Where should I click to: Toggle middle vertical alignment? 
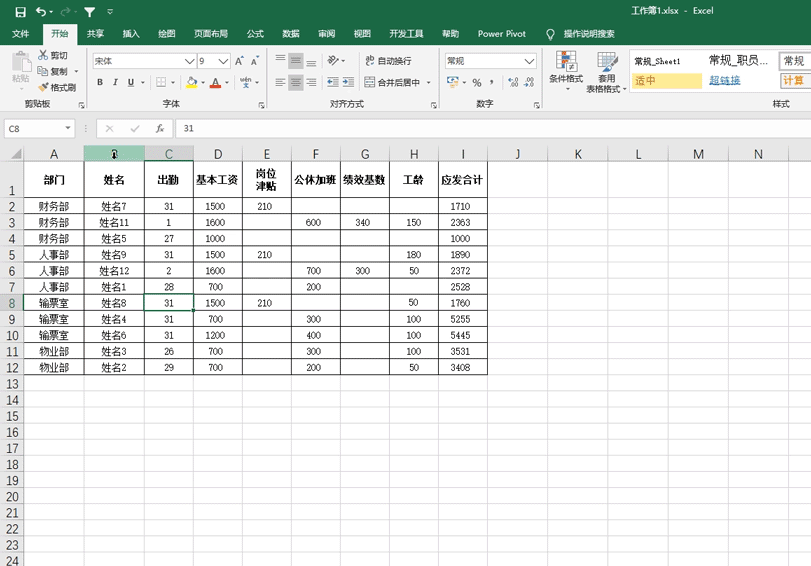[x=296, y=61]
